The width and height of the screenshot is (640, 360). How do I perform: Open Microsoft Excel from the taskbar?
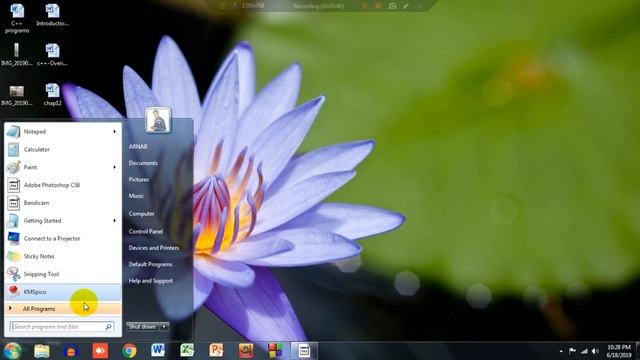click(187, 350)
